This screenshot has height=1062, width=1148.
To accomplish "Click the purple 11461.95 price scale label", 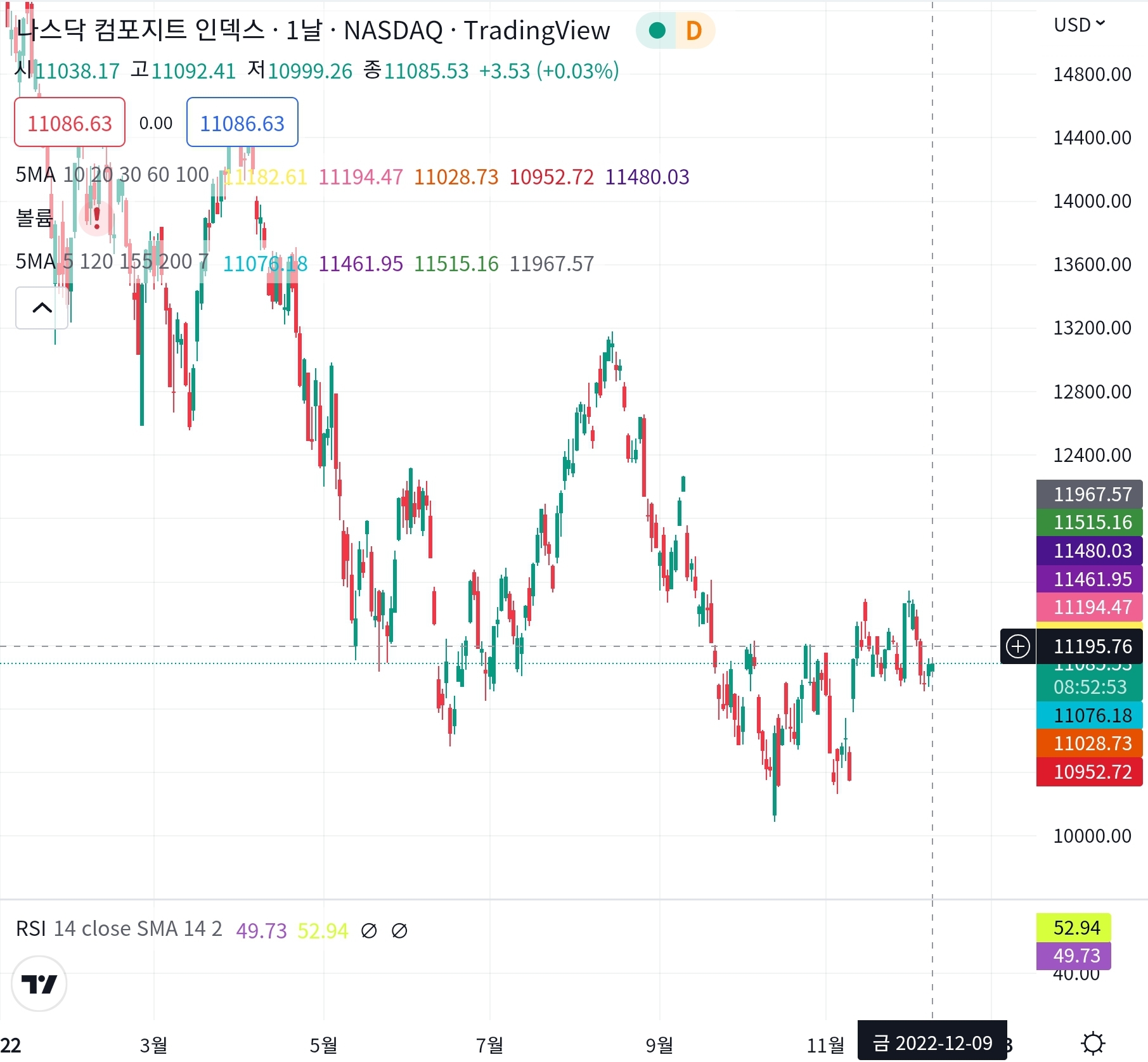I will 1090,579.
